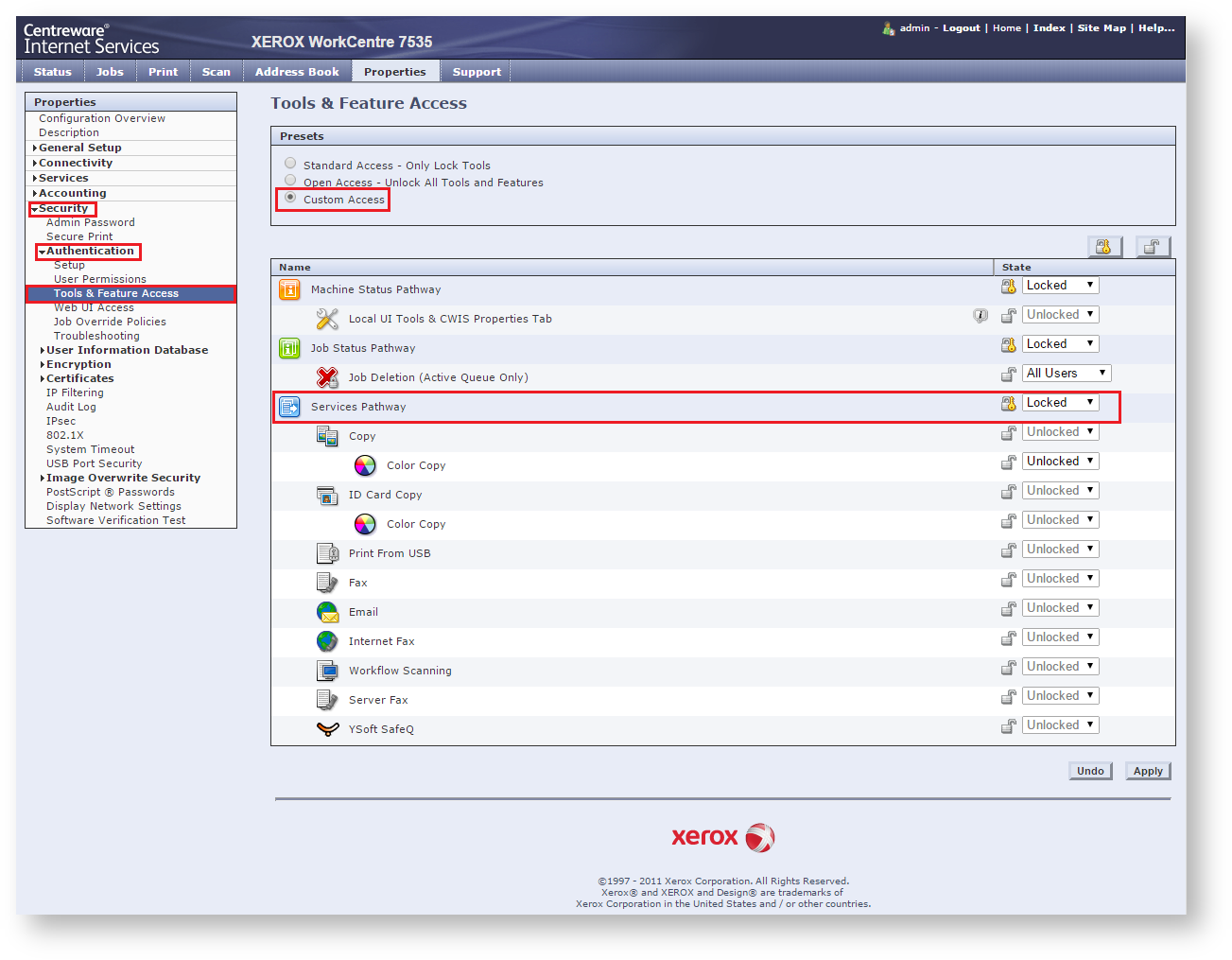1232x960 pixels.
Task: Open Configuration Overview in Properties
Action: pyautogui.click(x=102, y=118)
